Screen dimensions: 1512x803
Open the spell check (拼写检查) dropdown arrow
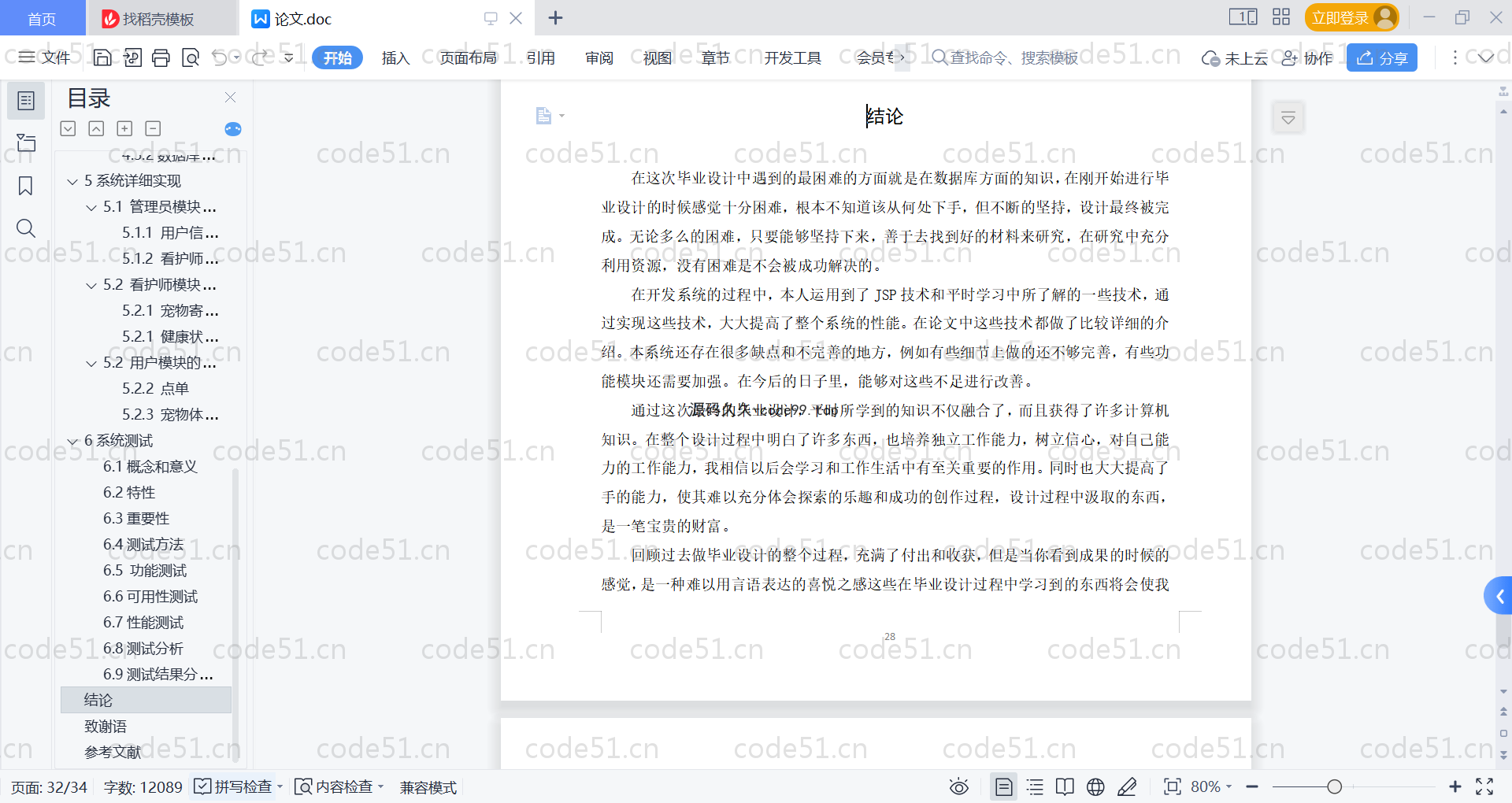click(280, 786)
